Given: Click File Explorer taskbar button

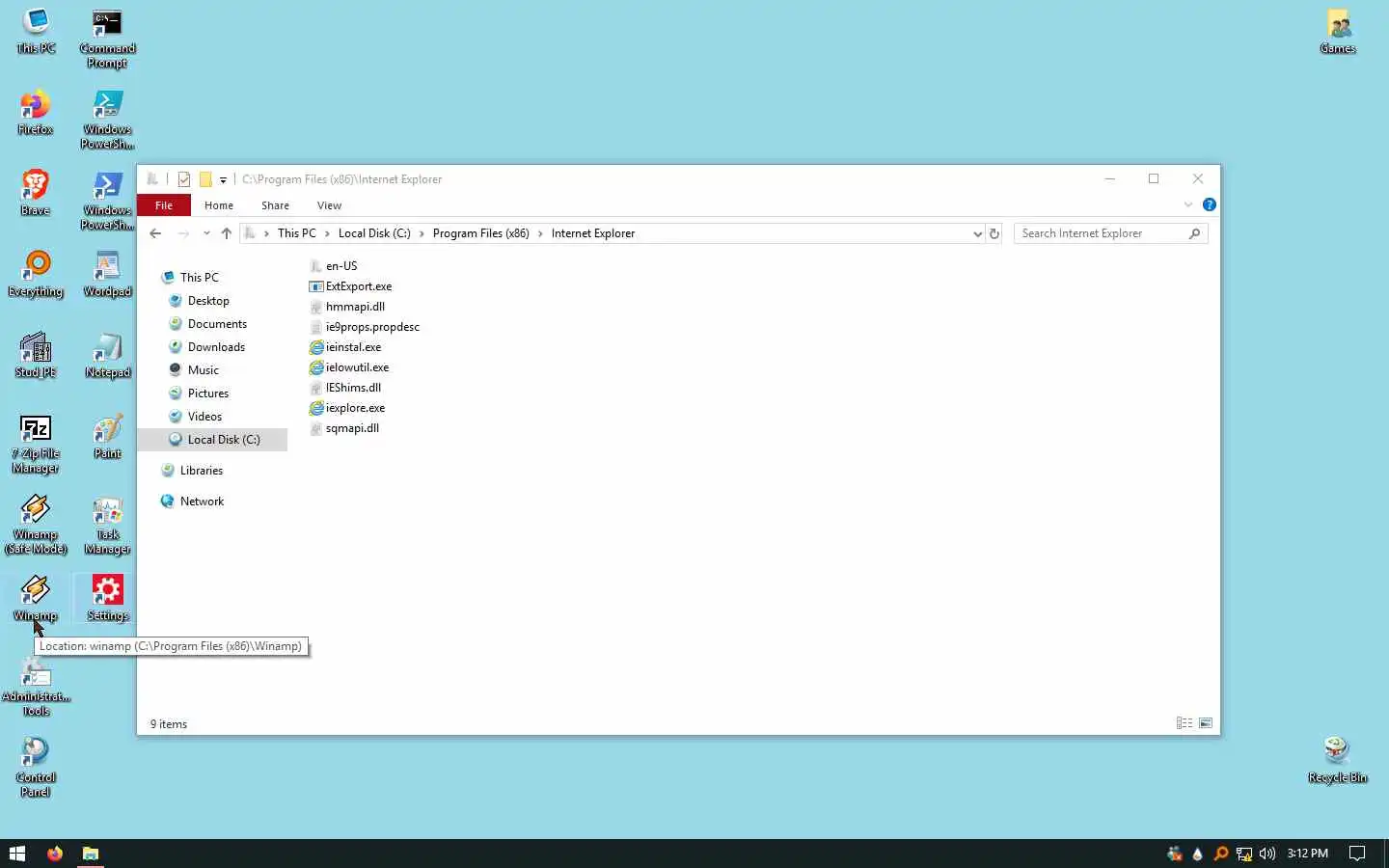Looking at the screenshot, I should [x=90, y=854].
